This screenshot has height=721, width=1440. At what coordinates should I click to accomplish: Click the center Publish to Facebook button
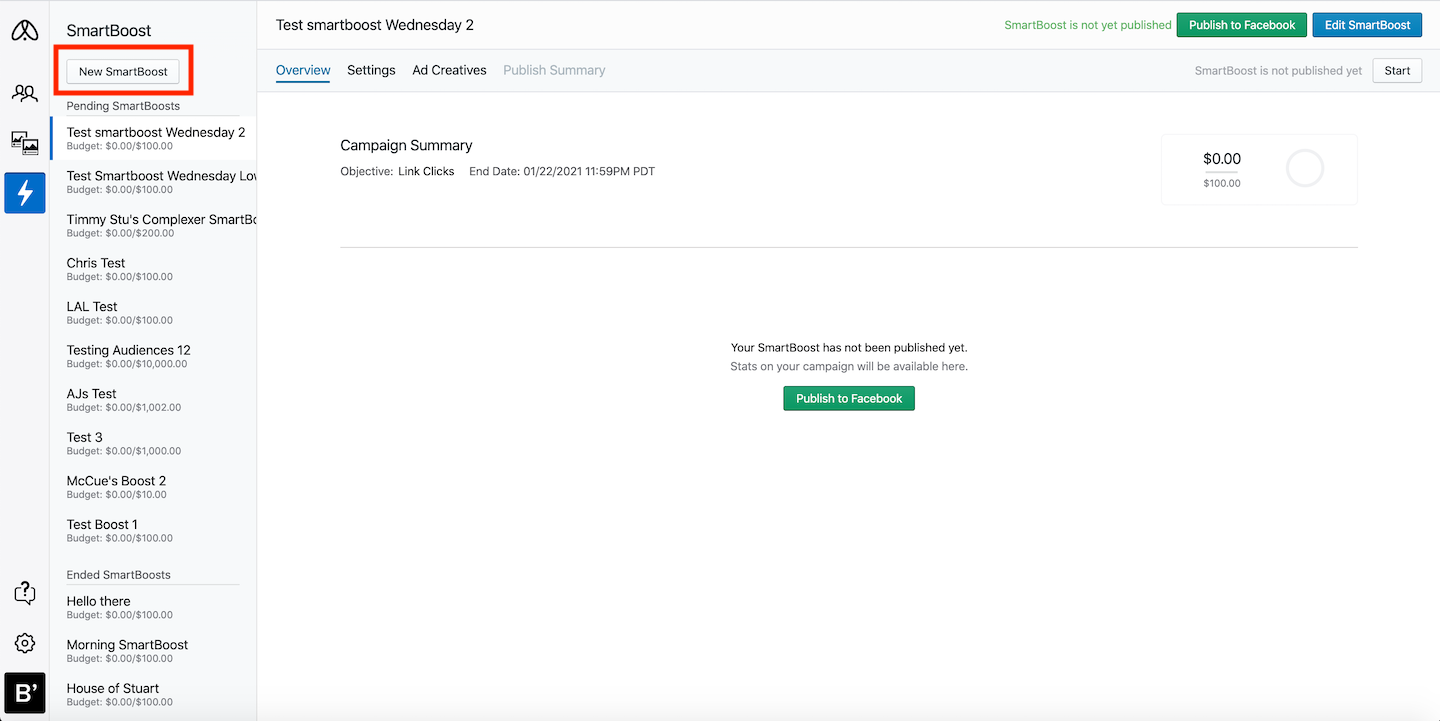(x=849, y=398)
